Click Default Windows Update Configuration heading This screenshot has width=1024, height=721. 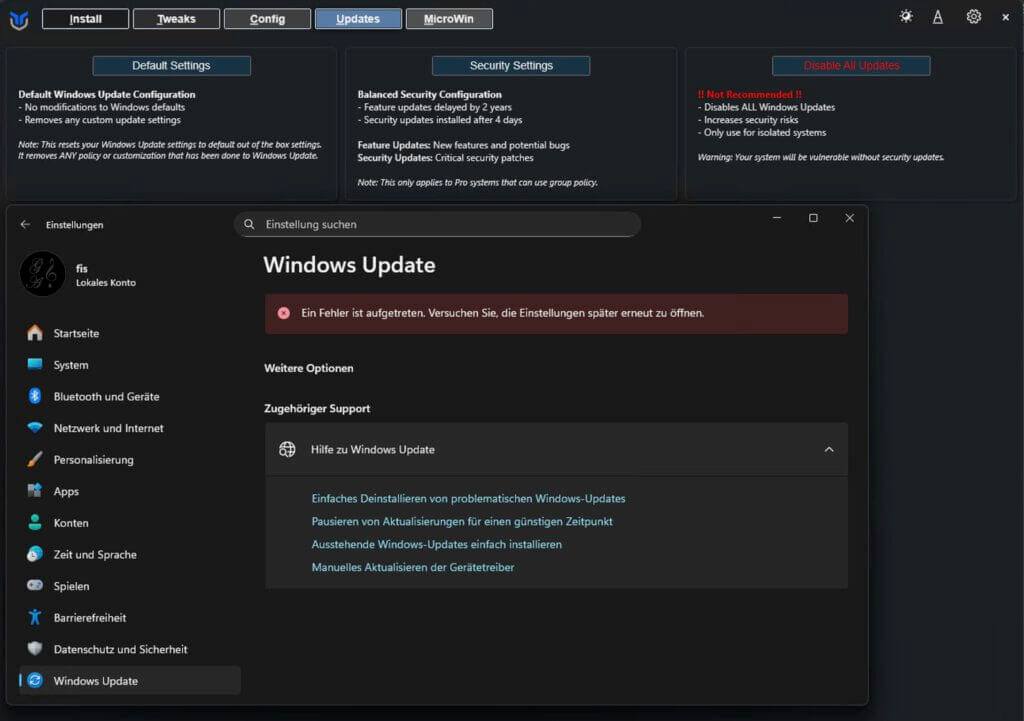(x=106, y=95)
